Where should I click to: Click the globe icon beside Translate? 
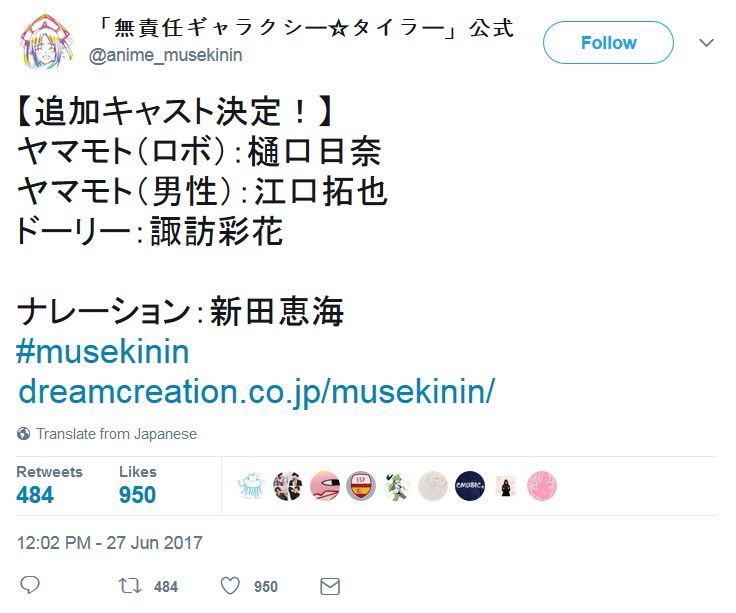(23, 434)
